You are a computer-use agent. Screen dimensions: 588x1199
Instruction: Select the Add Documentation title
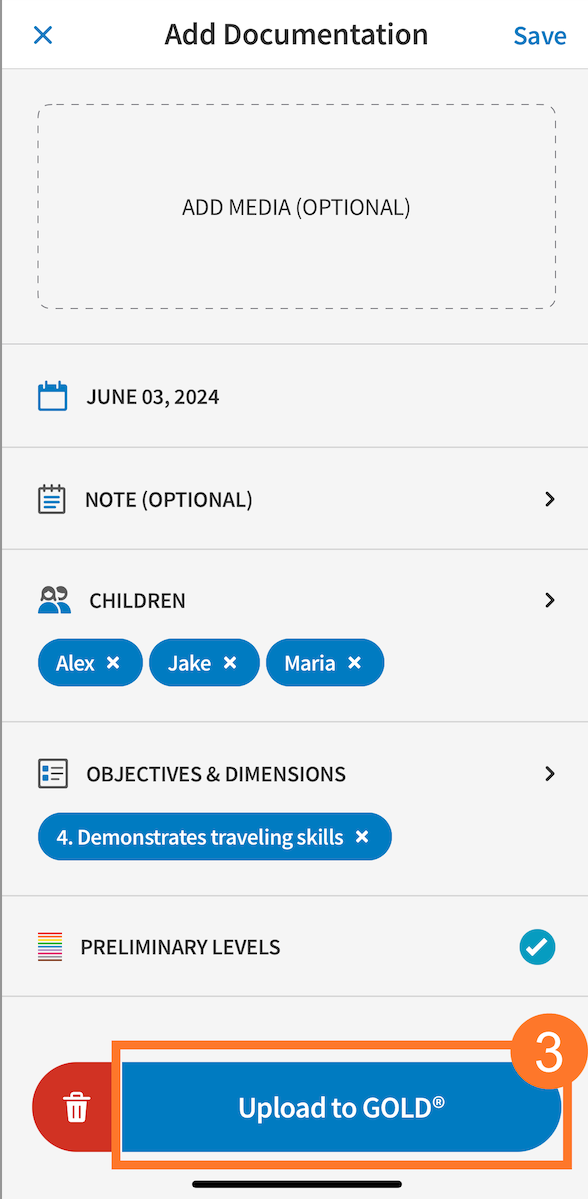pyautogui.click(x=296, y=34)
